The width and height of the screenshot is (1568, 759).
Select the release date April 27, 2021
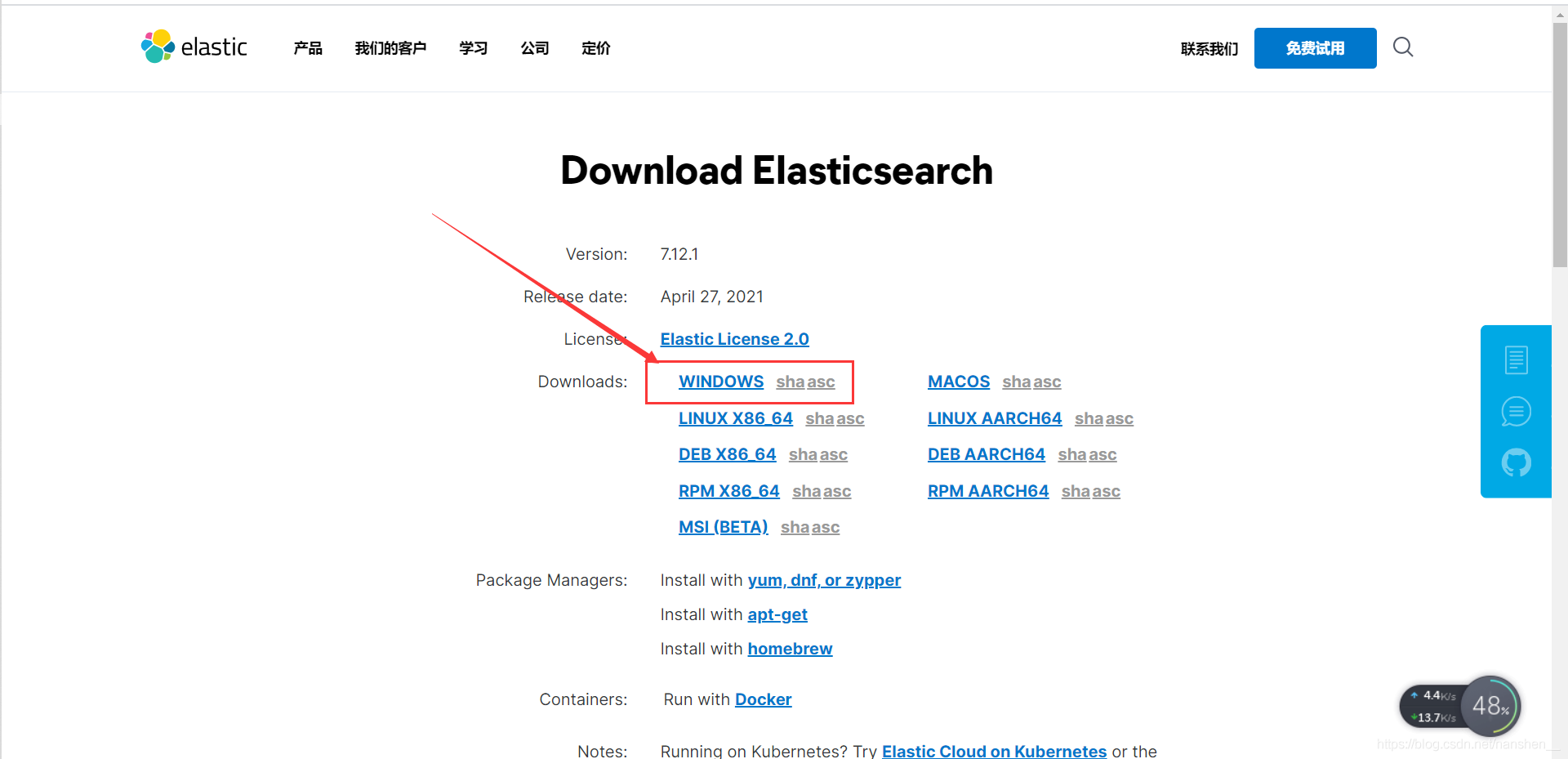712,297
